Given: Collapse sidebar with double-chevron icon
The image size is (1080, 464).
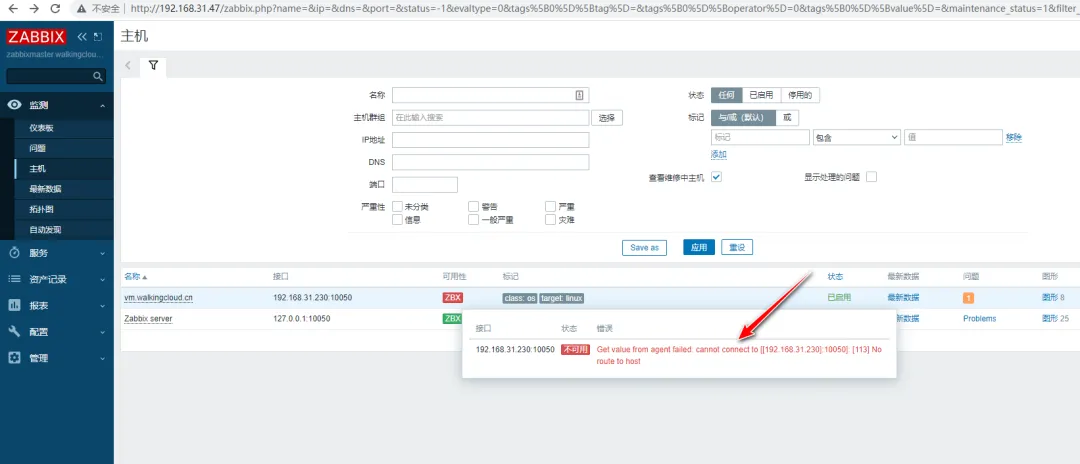Looking at the screenshot, I should coord(82,36).
